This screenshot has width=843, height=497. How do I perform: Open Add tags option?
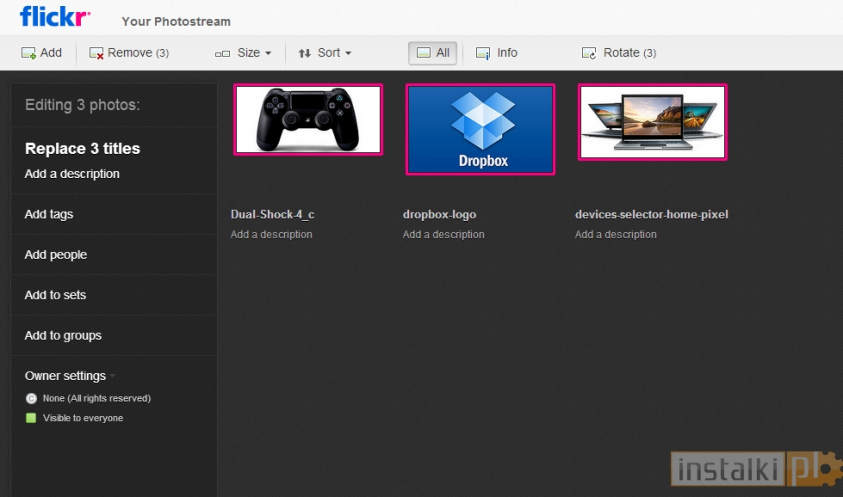tap(49, 214)
